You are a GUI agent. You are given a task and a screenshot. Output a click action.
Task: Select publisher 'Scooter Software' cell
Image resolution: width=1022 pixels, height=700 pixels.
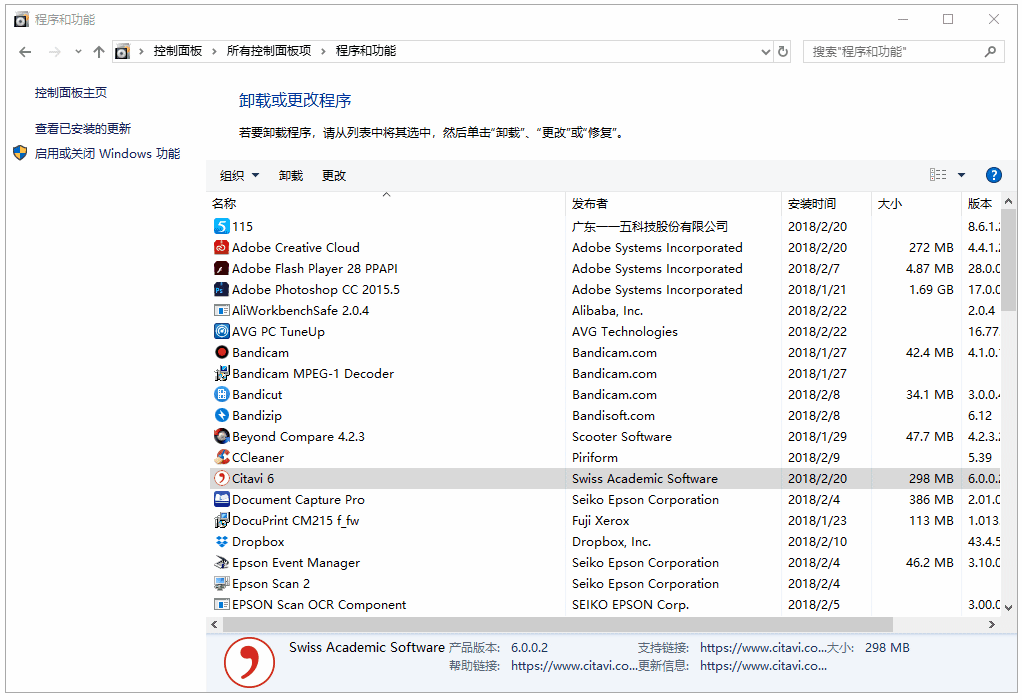[622, 436]
